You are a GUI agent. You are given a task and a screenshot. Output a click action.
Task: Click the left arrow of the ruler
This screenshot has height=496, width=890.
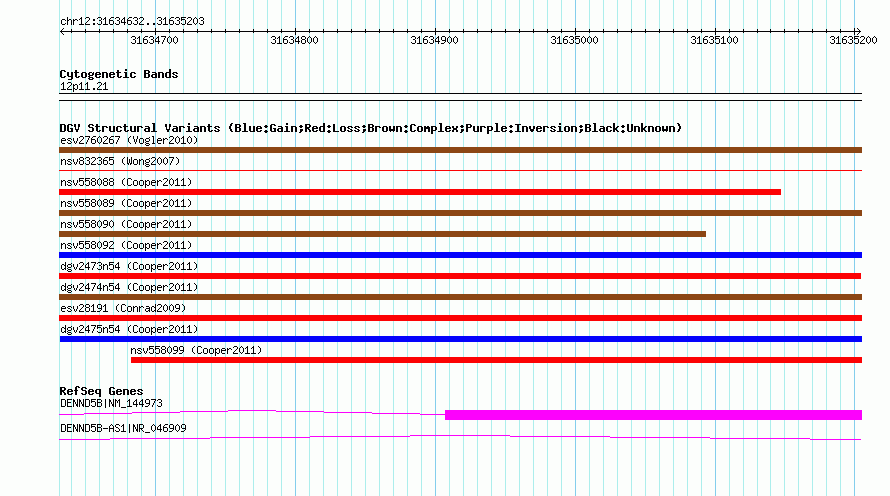[x=62, y=31]
